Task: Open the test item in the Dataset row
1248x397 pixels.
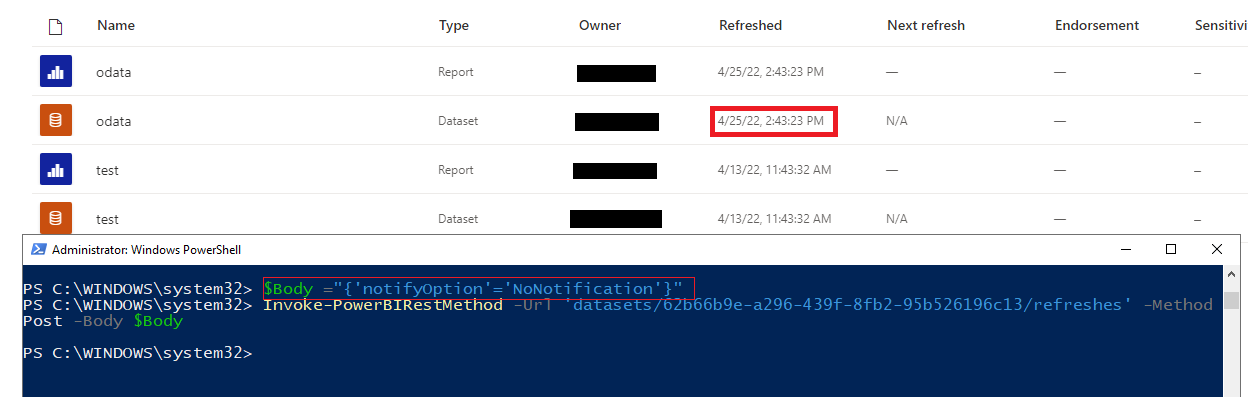Action: (x=107, y=219)
